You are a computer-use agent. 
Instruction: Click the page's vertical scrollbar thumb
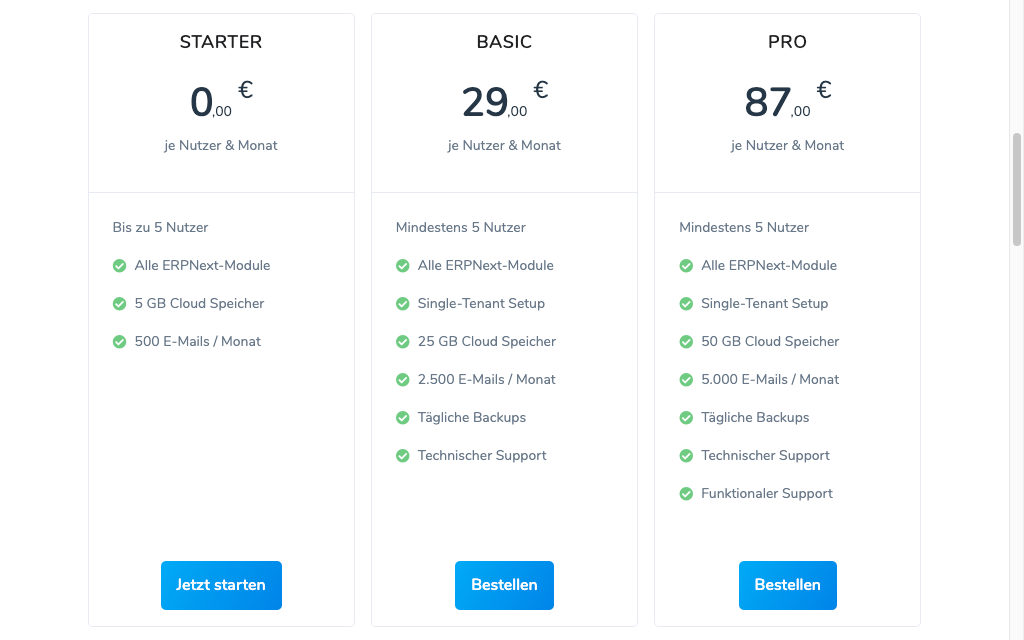coord(1017,189)
